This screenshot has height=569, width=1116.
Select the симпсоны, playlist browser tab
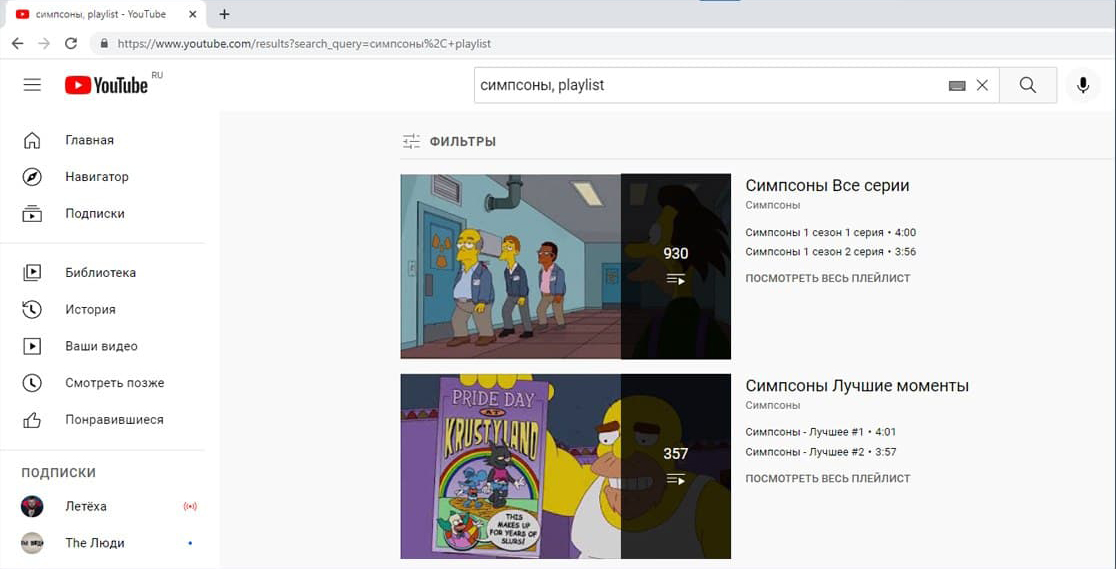pyautogui.click(x=103, y=14)
